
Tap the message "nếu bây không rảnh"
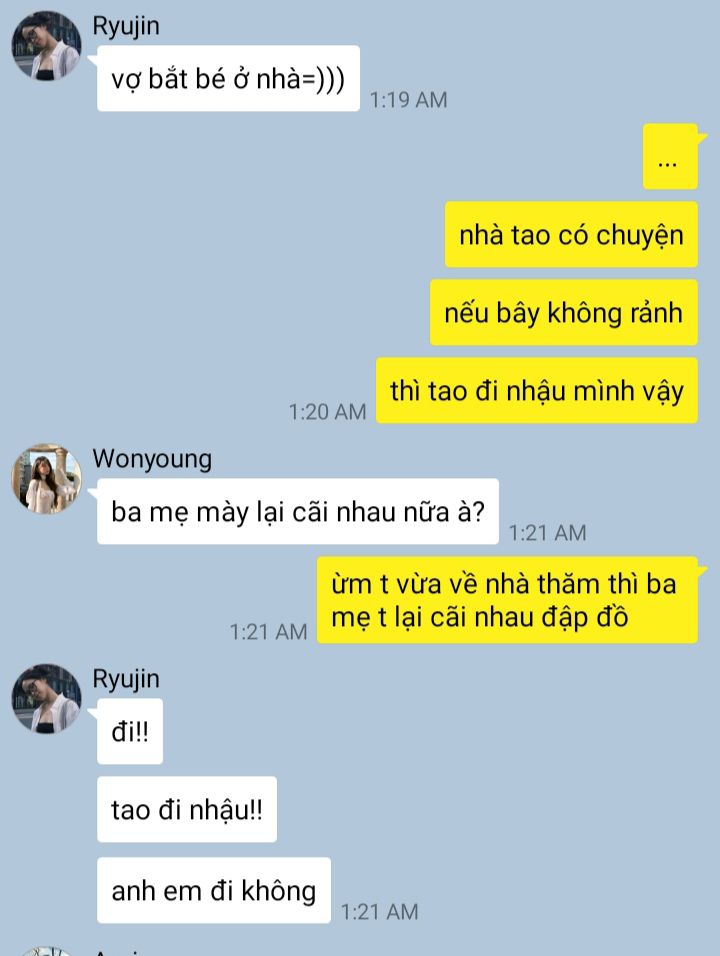pos(564,313)
